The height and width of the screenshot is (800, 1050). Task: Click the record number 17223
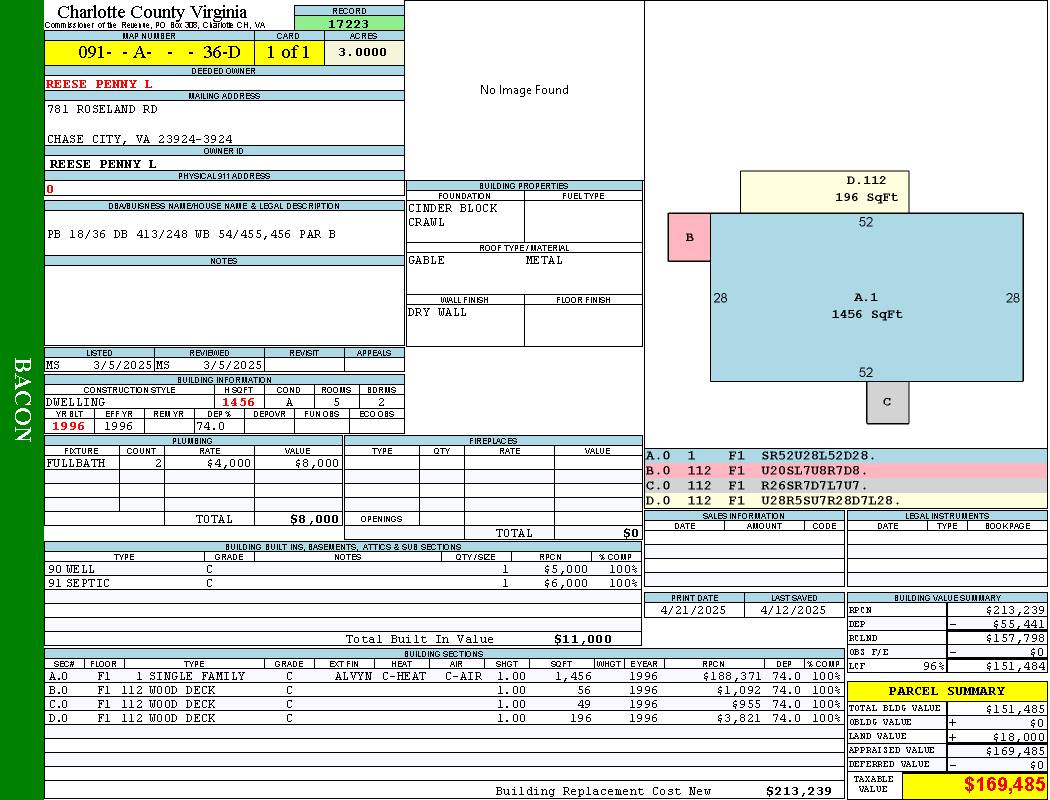(x=348, y=23)
